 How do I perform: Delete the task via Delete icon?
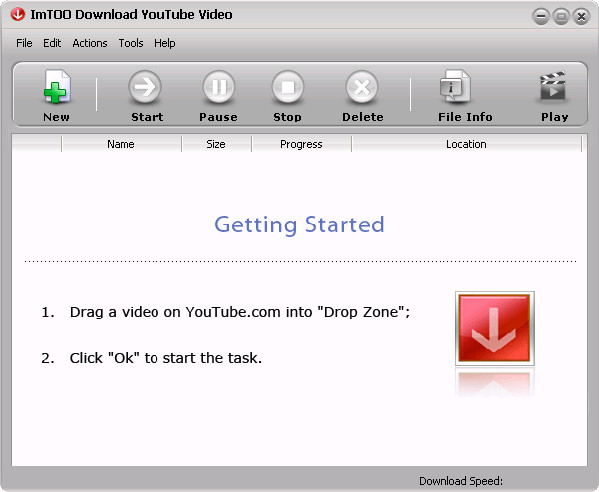click(362, 88)
